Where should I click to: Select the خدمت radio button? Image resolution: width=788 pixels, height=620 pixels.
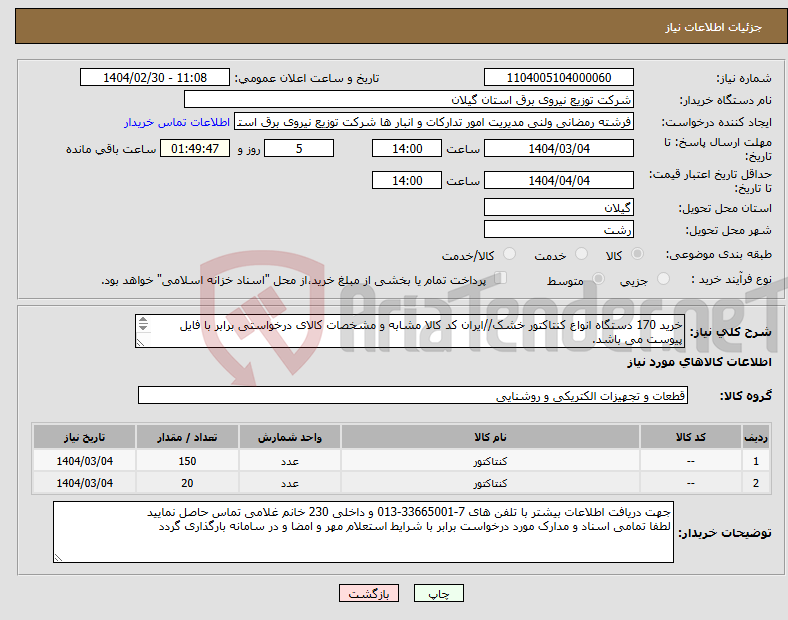coord(581,254)
